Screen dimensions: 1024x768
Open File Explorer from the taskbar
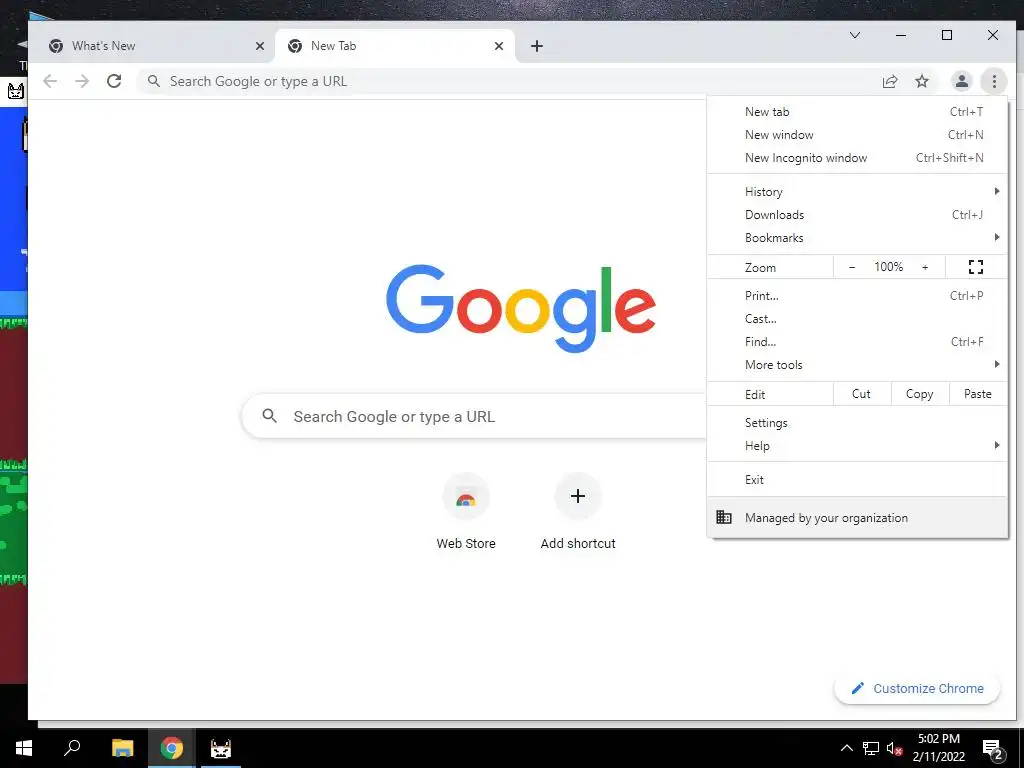click(x=122, y=748)
